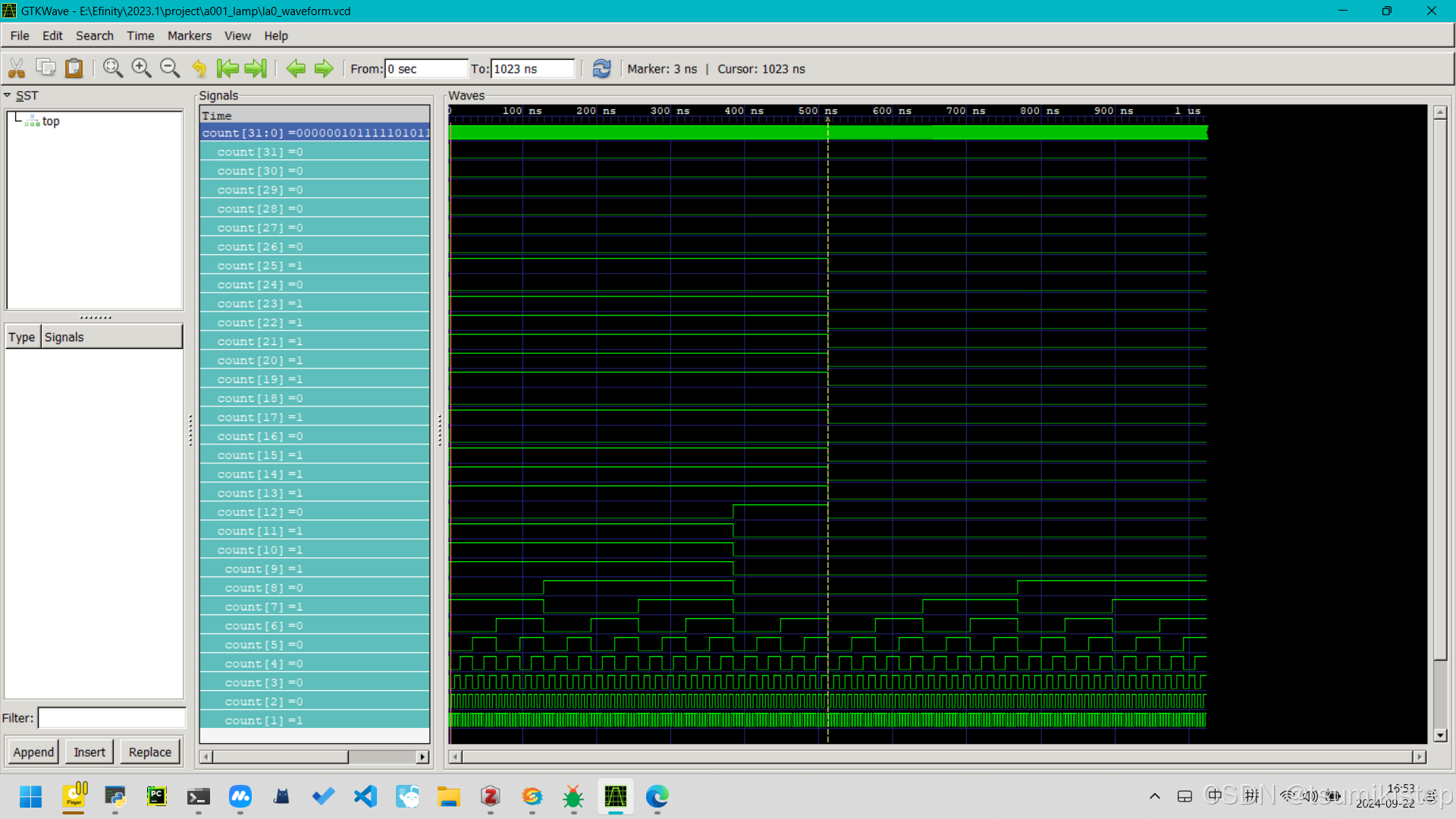Click the Reload waveform icon
1456x819 pixels.
click(601, 68)
